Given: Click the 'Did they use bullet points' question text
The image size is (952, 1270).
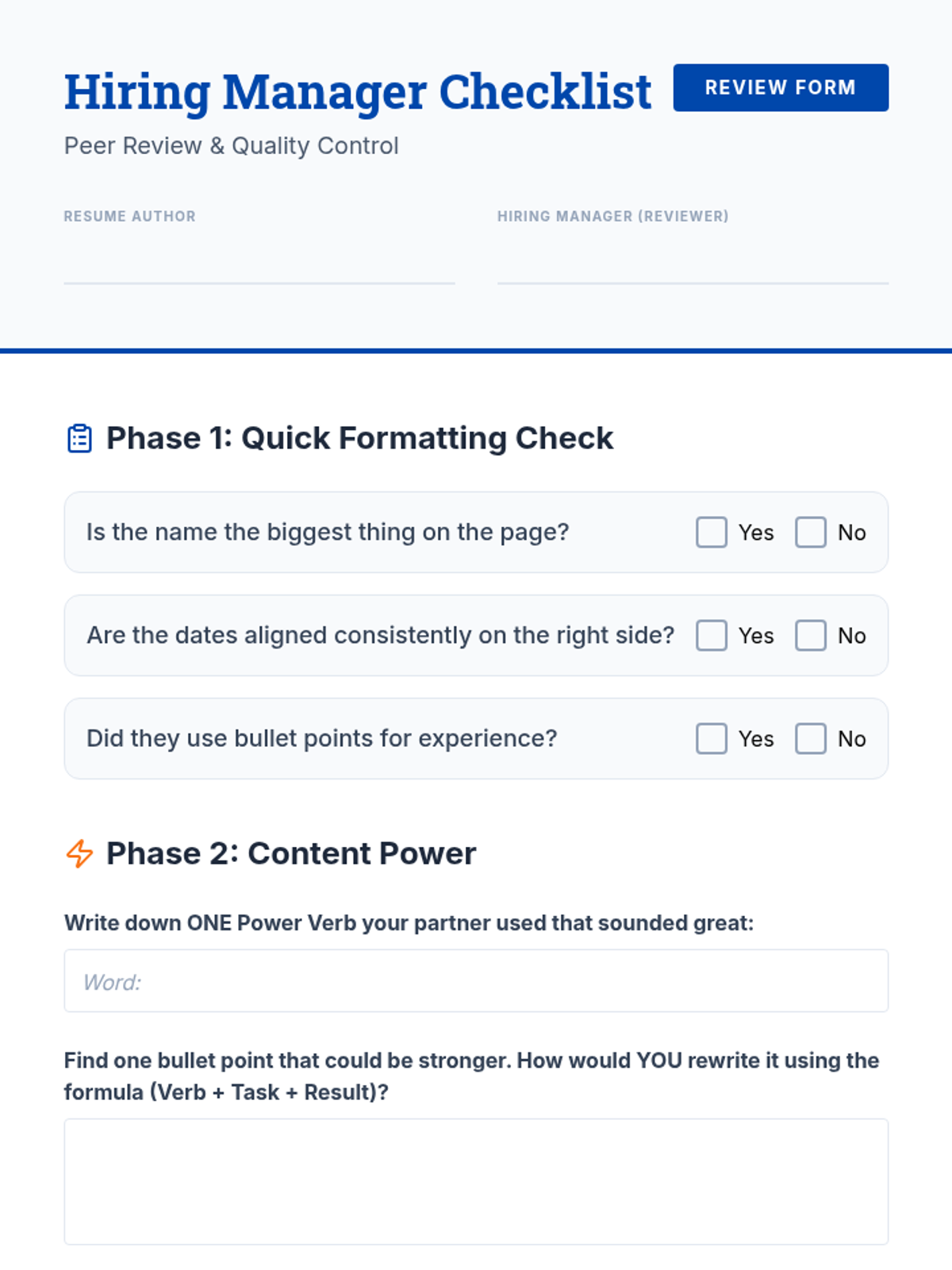Looking at the screenshot, I should tap(321, 739).
